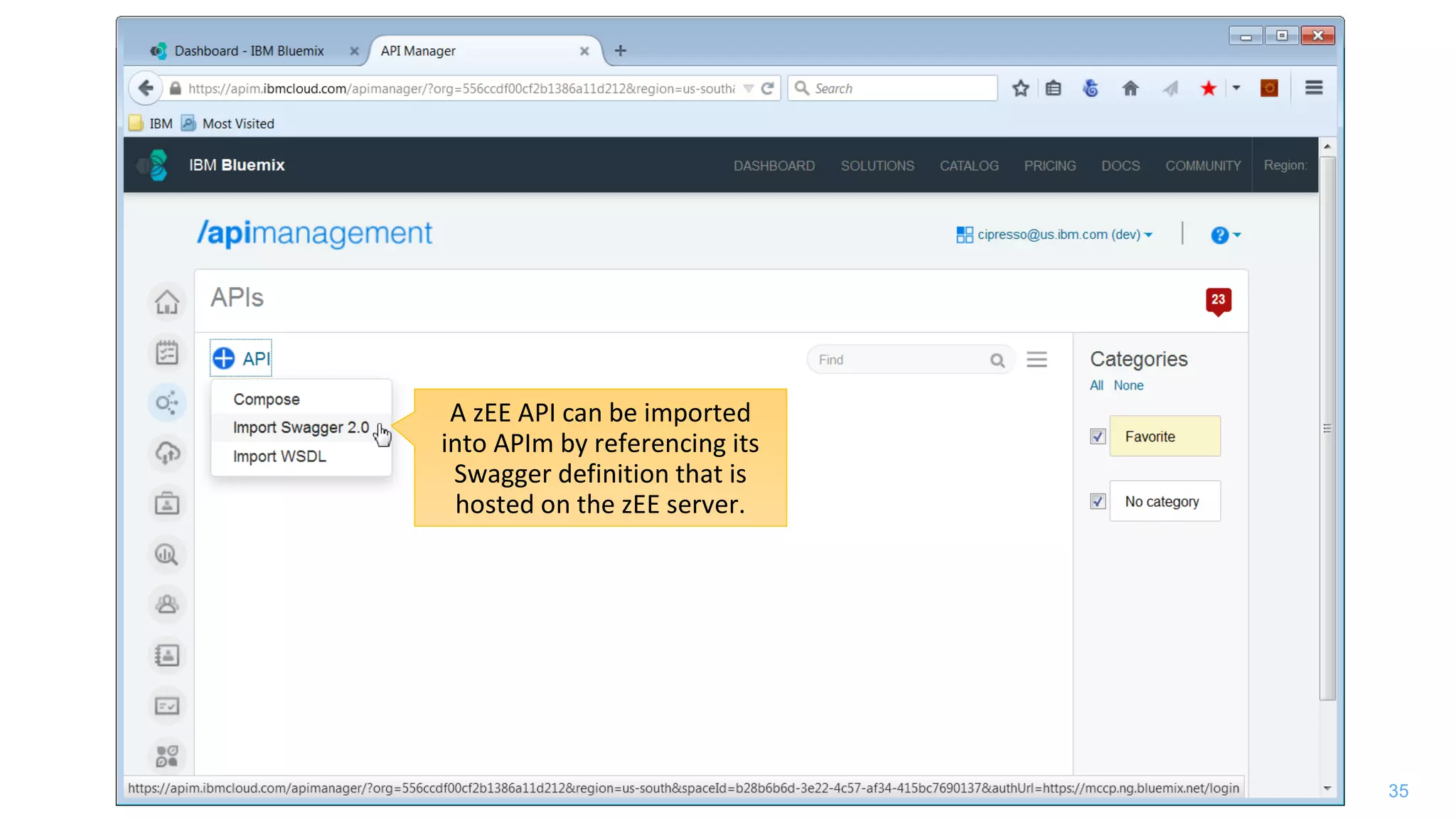Viewport: 1456px width, 819px height.
Task: Open the Analytics magnifier chart sidebar icon
Action: click(167, 555)
